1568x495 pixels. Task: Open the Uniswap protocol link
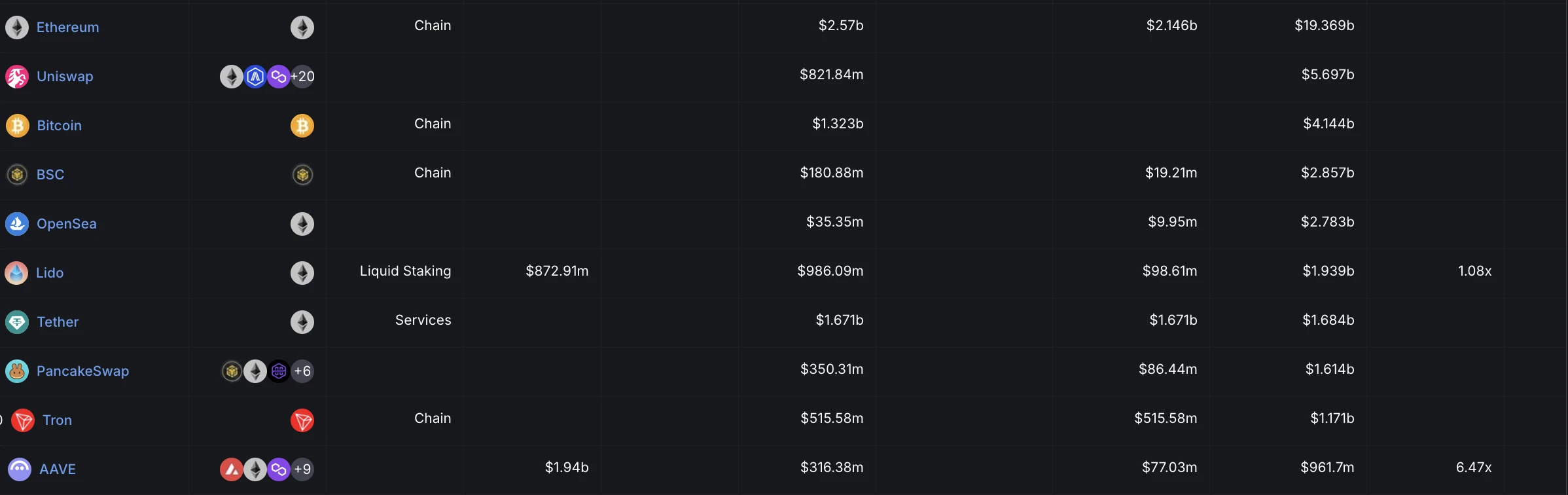[x=65, y=77]
